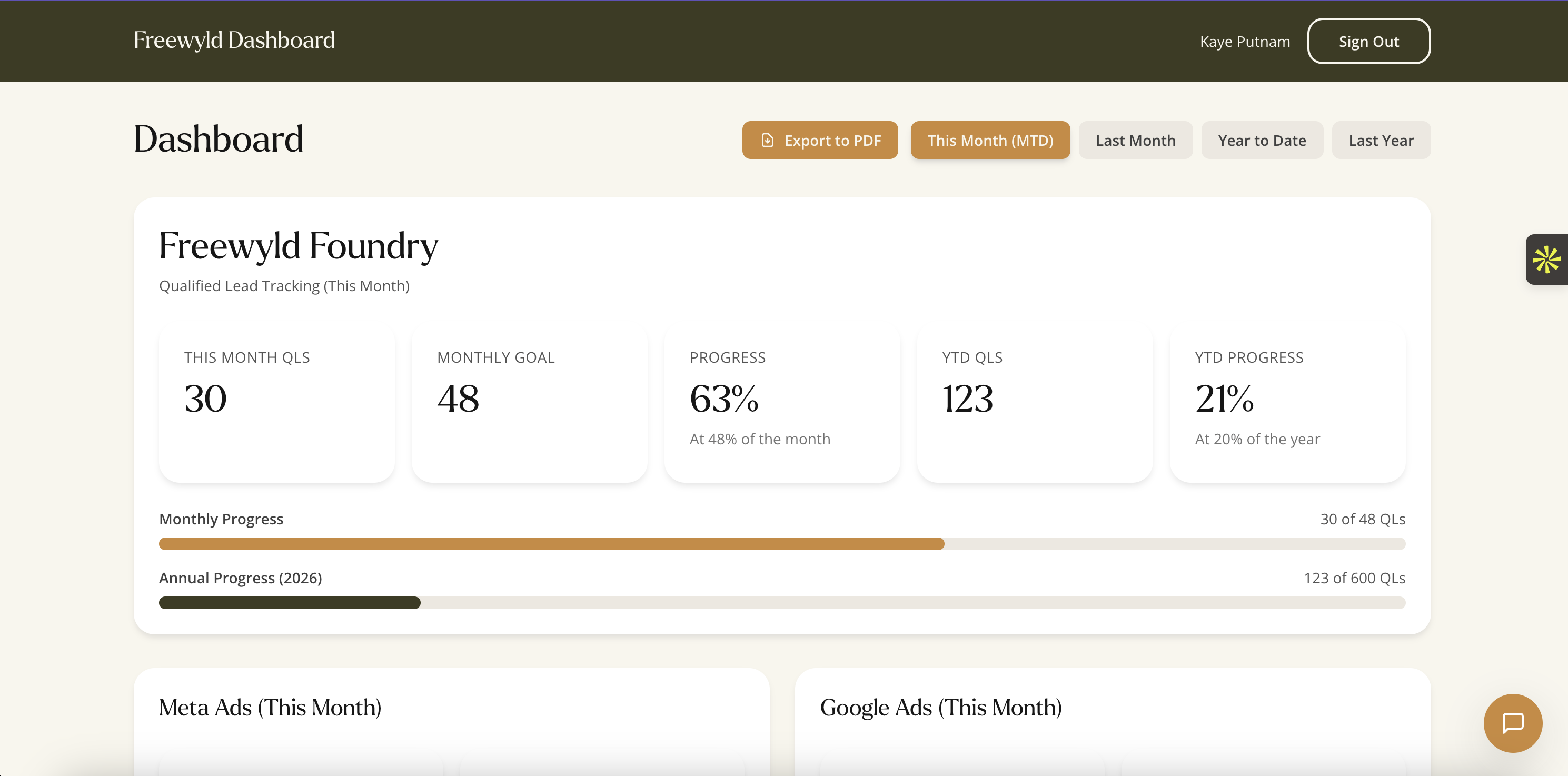Click the Qualified Lead Tracking subtitle
The width and height of the screenshot is (1568, 776).
click(284, 285)
